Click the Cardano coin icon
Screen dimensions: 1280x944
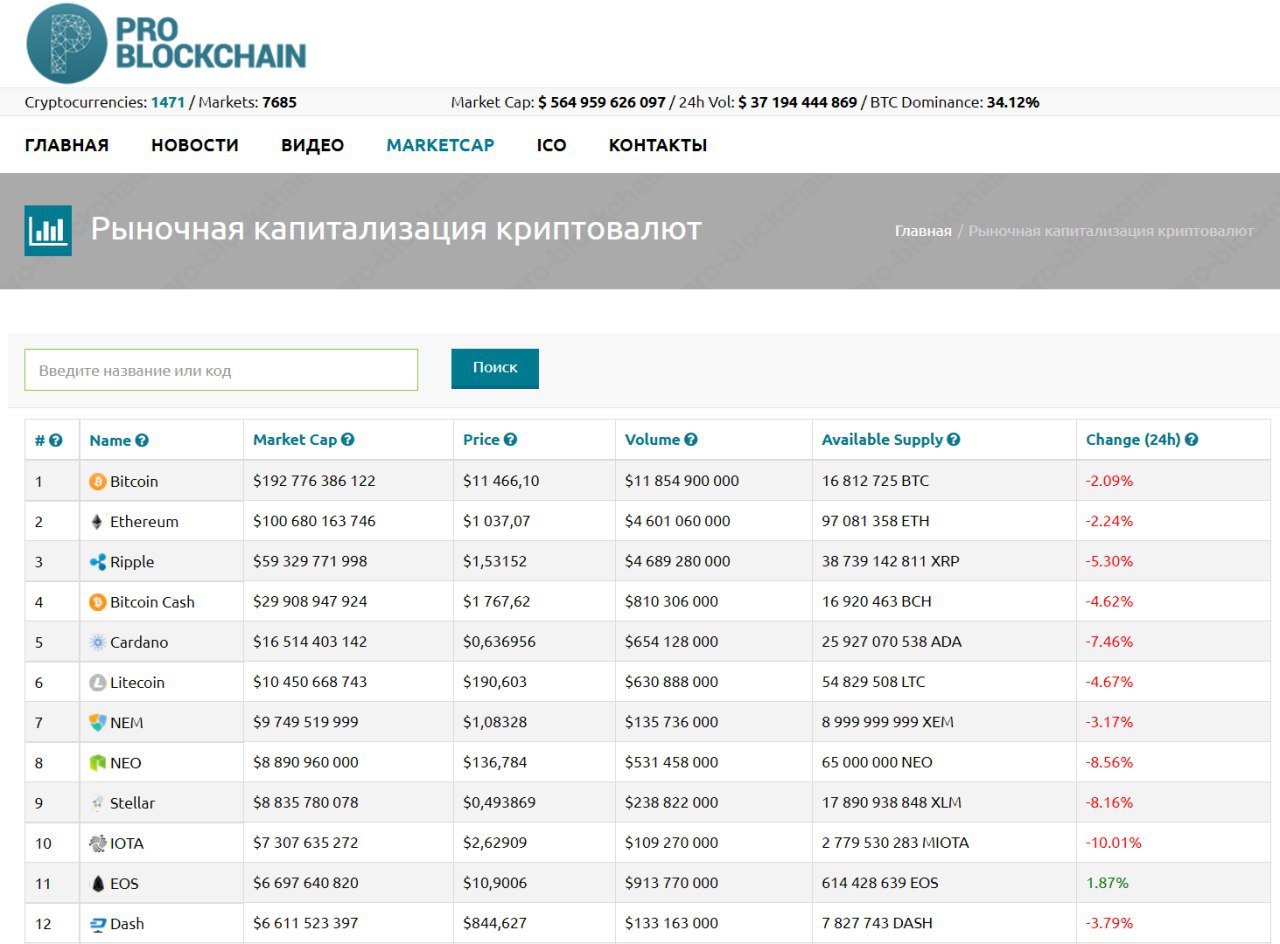[x=98, y=642]
